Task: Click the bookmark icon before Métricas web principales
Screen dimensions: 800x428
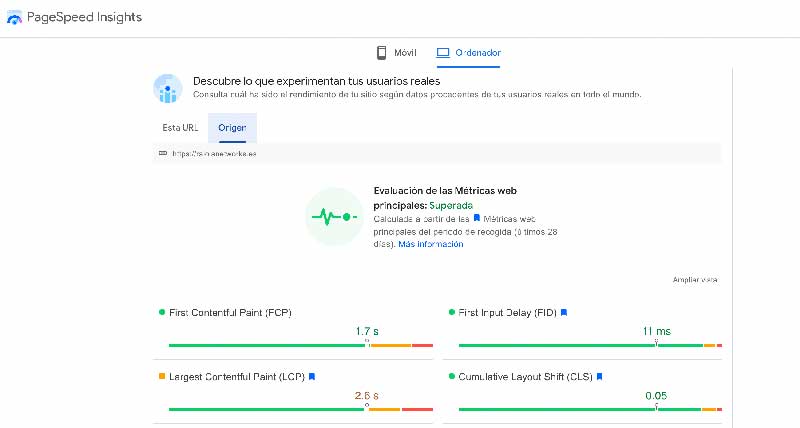Action: [x=477, y=217]
